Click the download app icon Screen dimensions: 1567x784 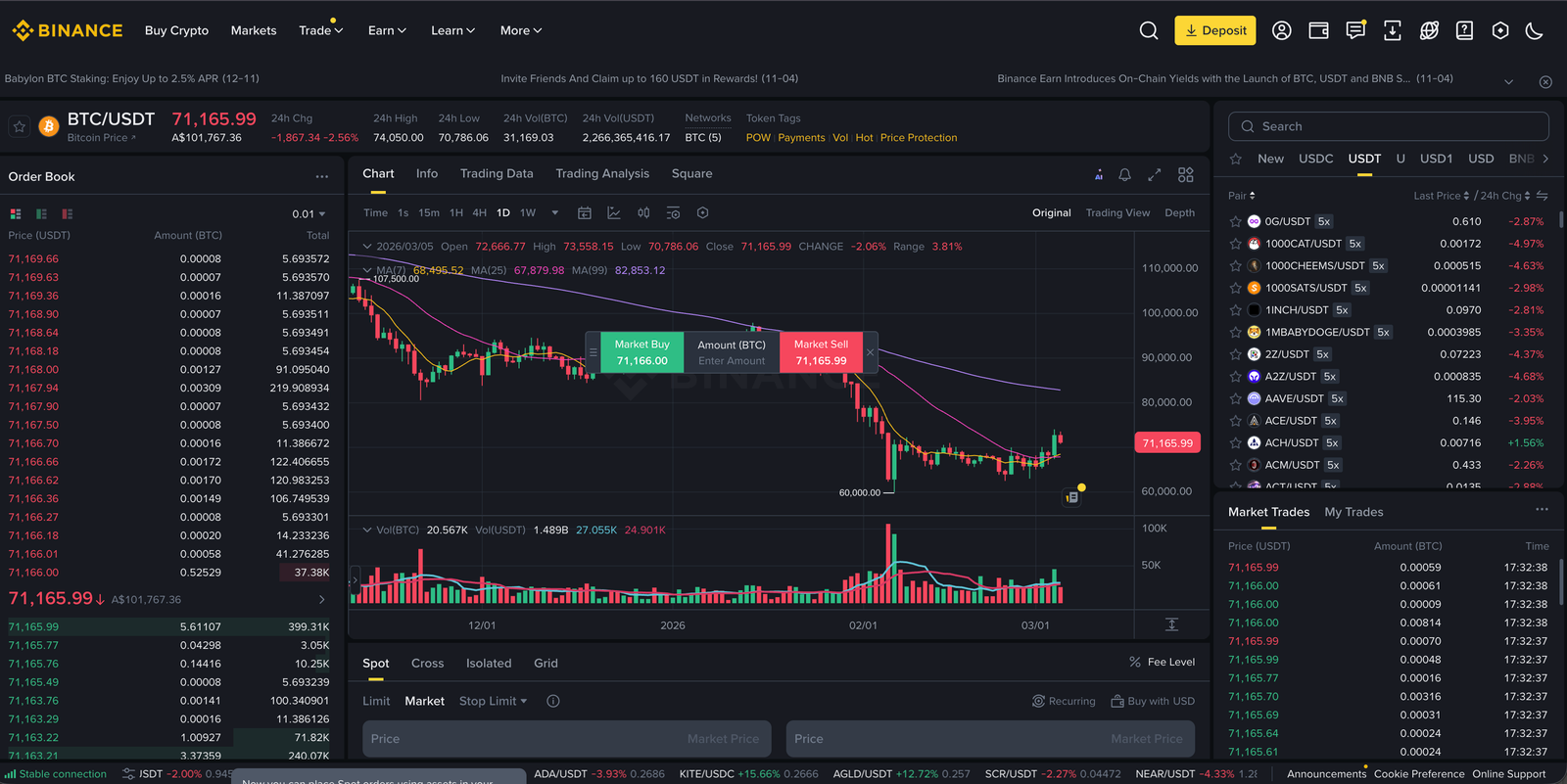[x=1392, y=30]
